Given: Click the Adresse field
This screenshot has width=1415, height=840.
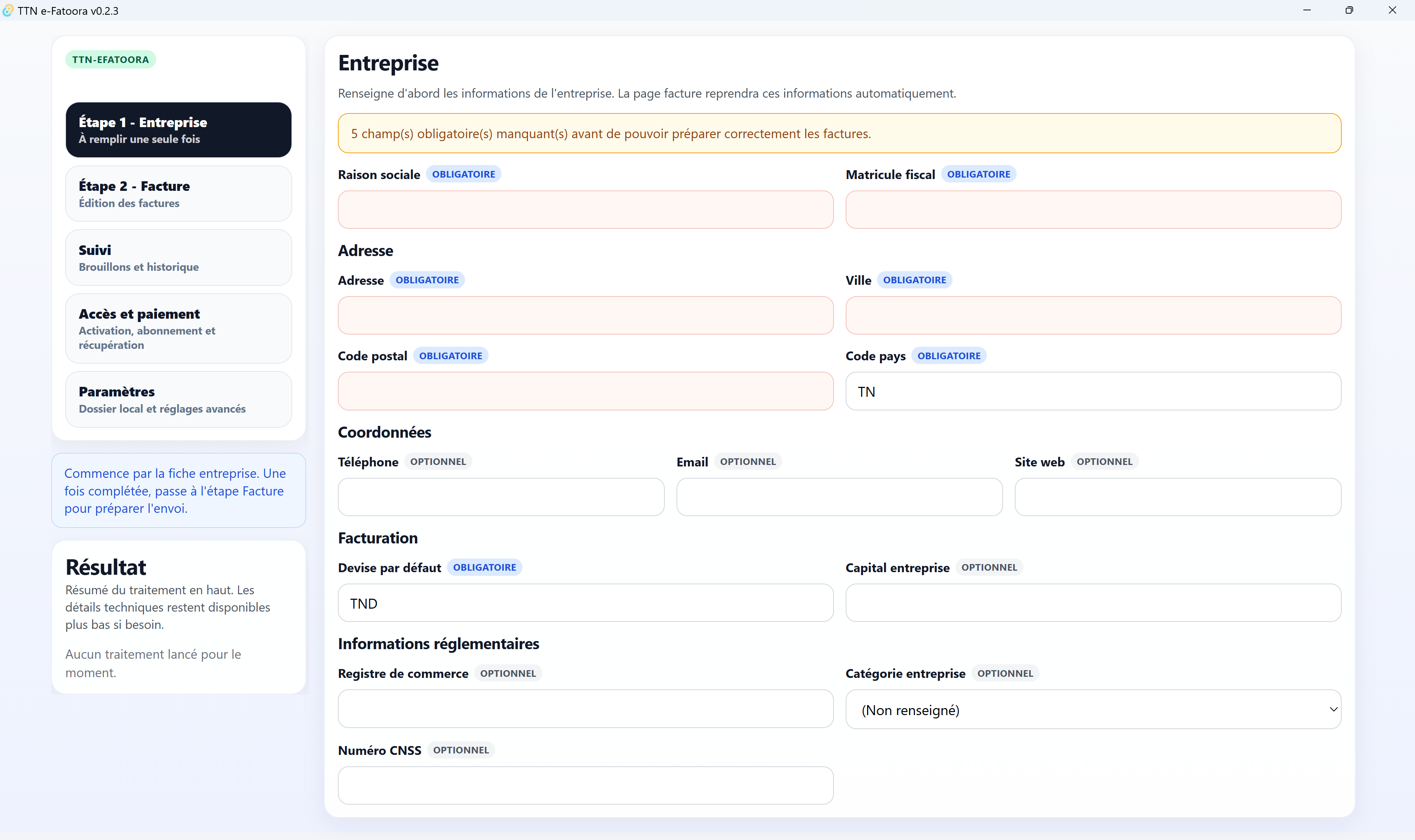Looking at the screenshot, I should click(x=585, y=315).
